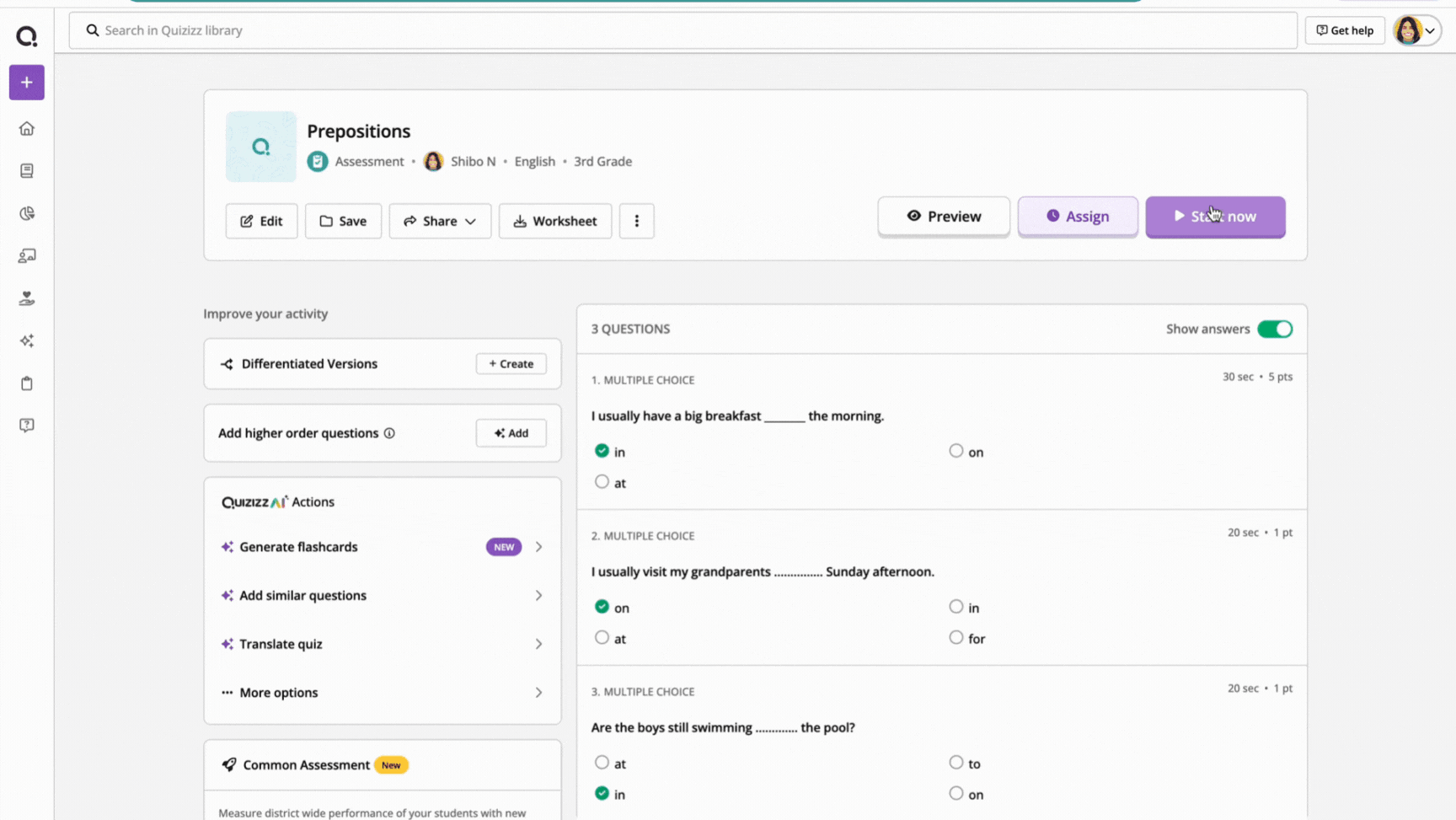Open the Quizizz AI sparkle sidebar icon

(27, 340)
